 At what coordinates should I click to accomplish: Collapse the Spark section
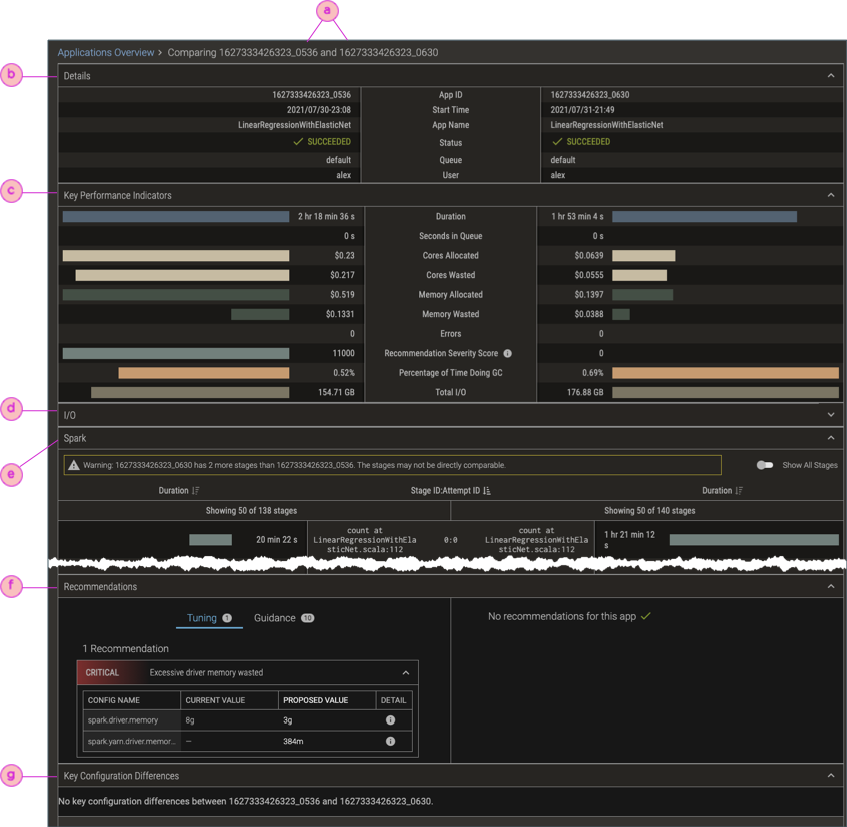click(x=830, y=438)
